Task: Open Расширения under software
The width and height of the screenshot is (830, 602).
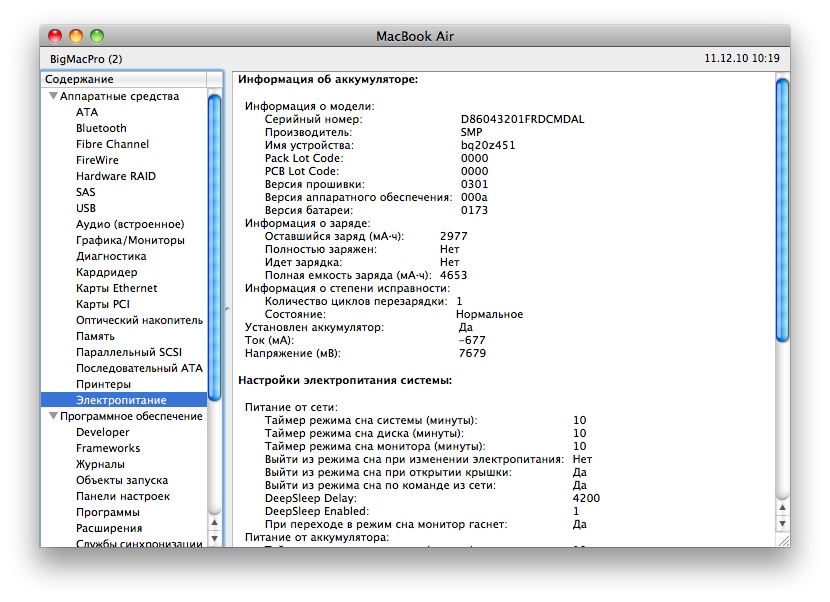Action: (109, 528)
